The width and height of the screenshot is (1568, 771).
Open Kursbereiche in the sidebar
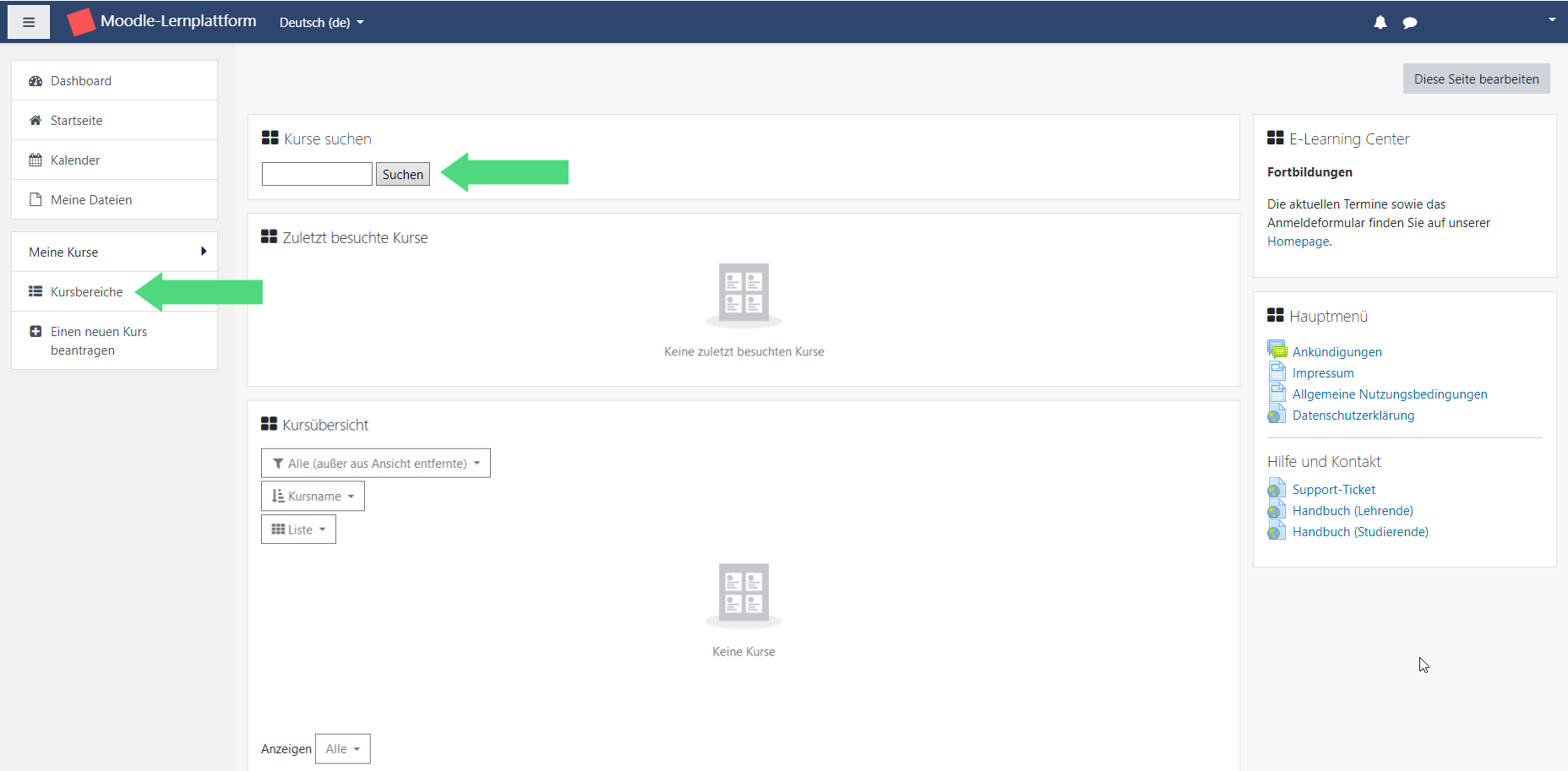click(114, 292)
